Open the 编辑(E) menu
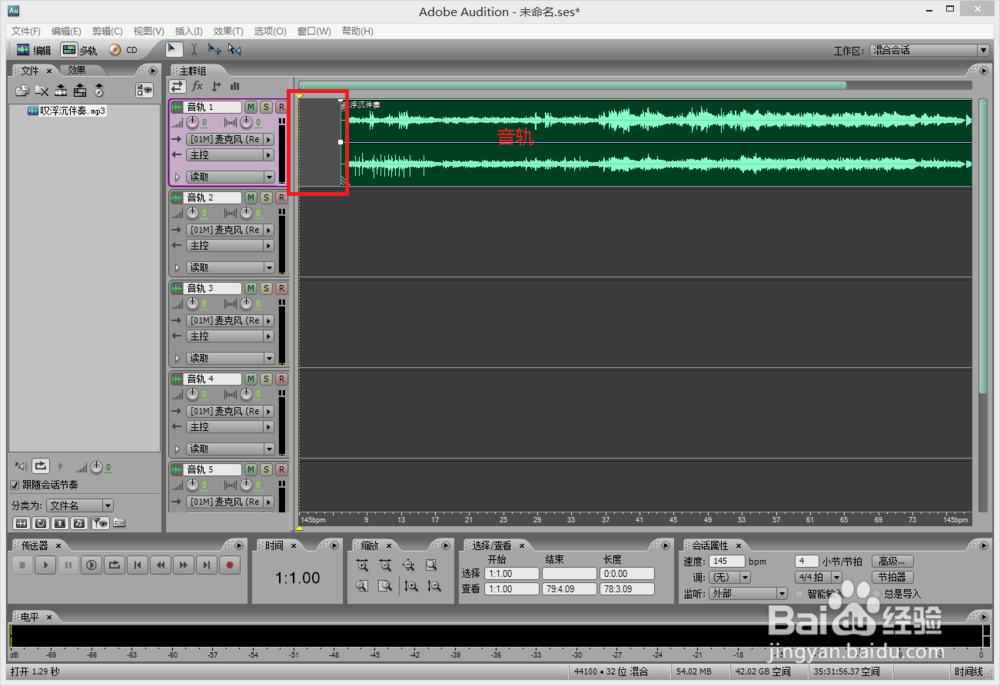Screen dimensions: 1000x686 click(x=66, y=31)
